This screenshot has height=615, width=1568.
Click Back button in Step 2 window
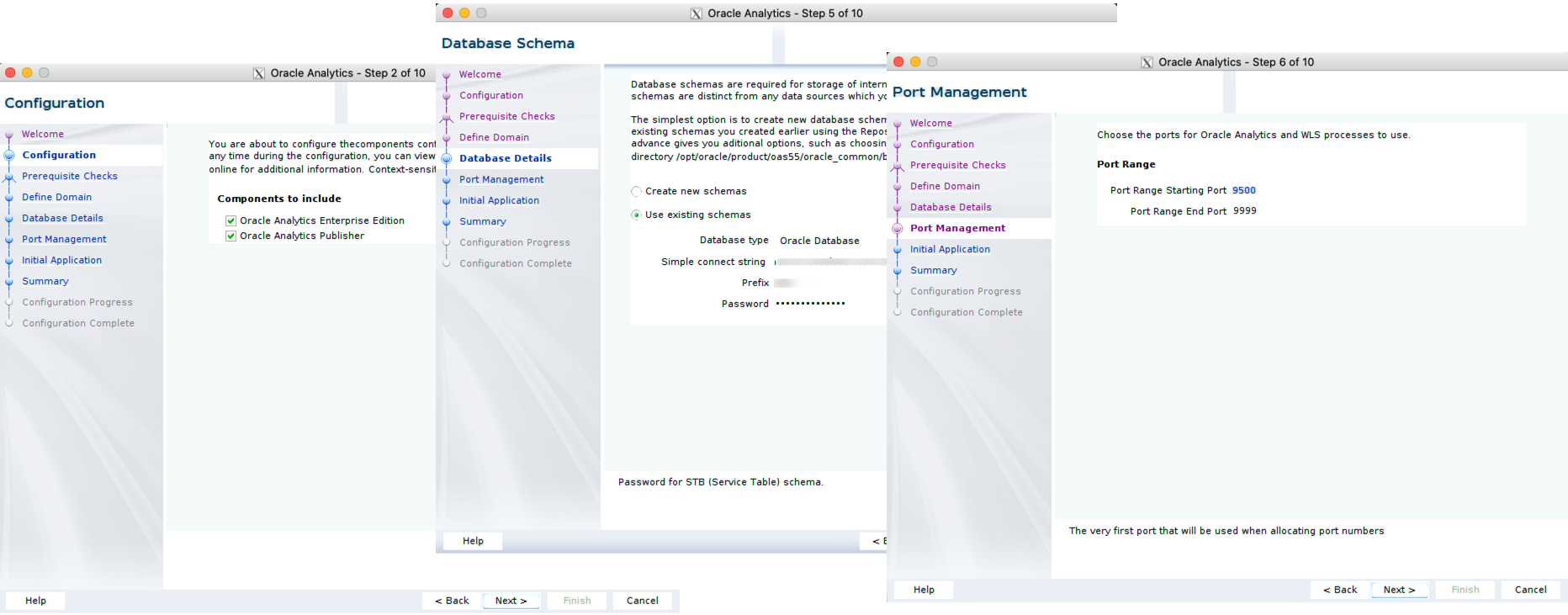[452, 601]
